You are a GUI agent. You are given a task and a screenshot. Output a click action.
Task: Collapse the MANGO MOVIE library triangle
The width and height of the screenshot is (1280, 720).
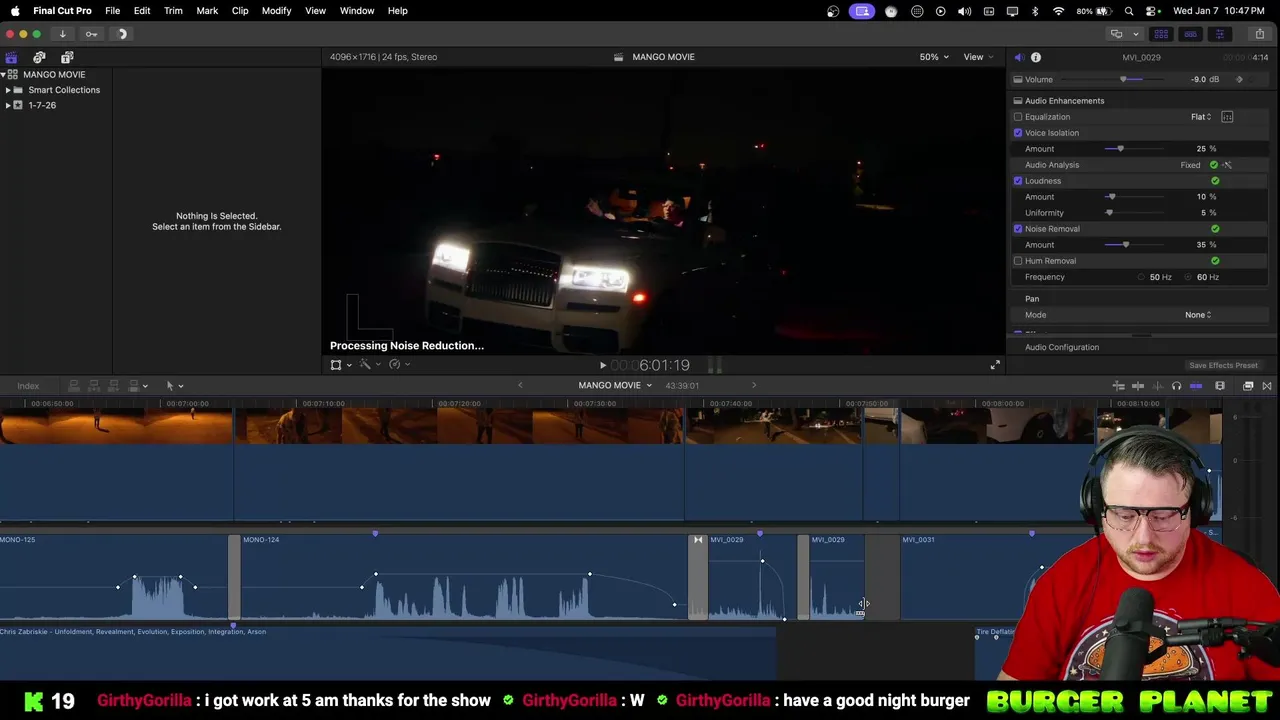(x=3, y=75)
